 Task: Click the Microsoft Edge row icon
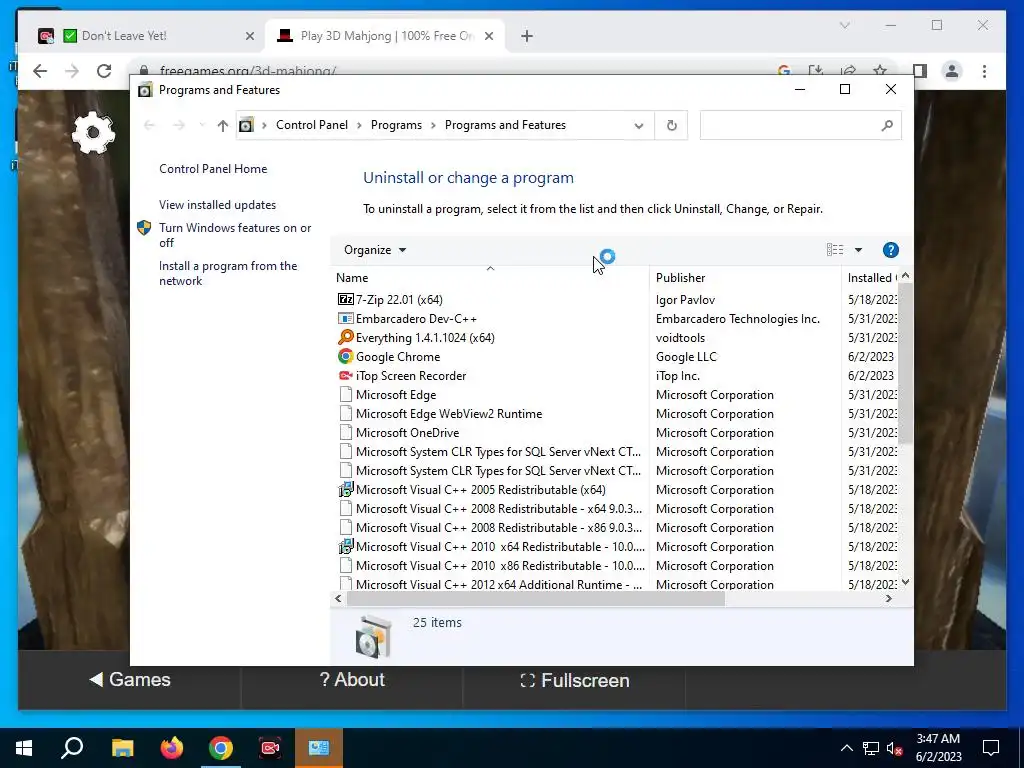point(345,394)
